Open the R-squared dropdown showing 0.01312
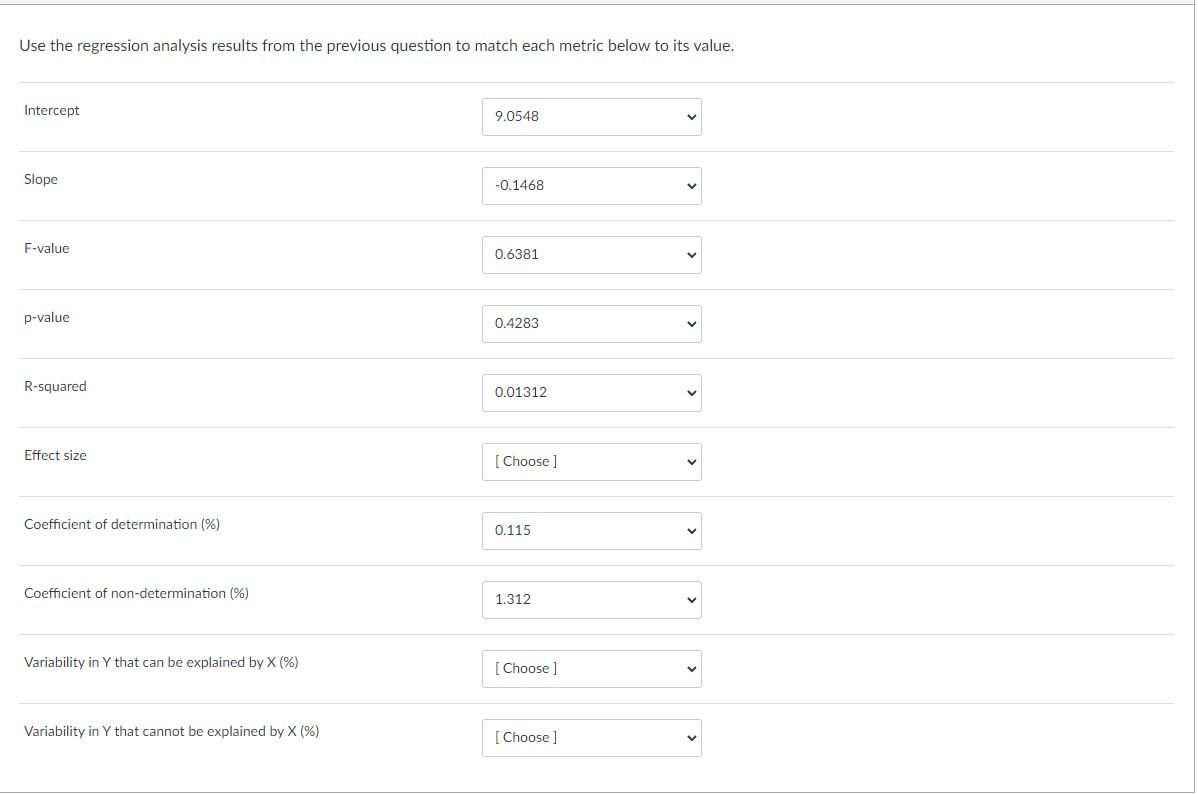 591,392
